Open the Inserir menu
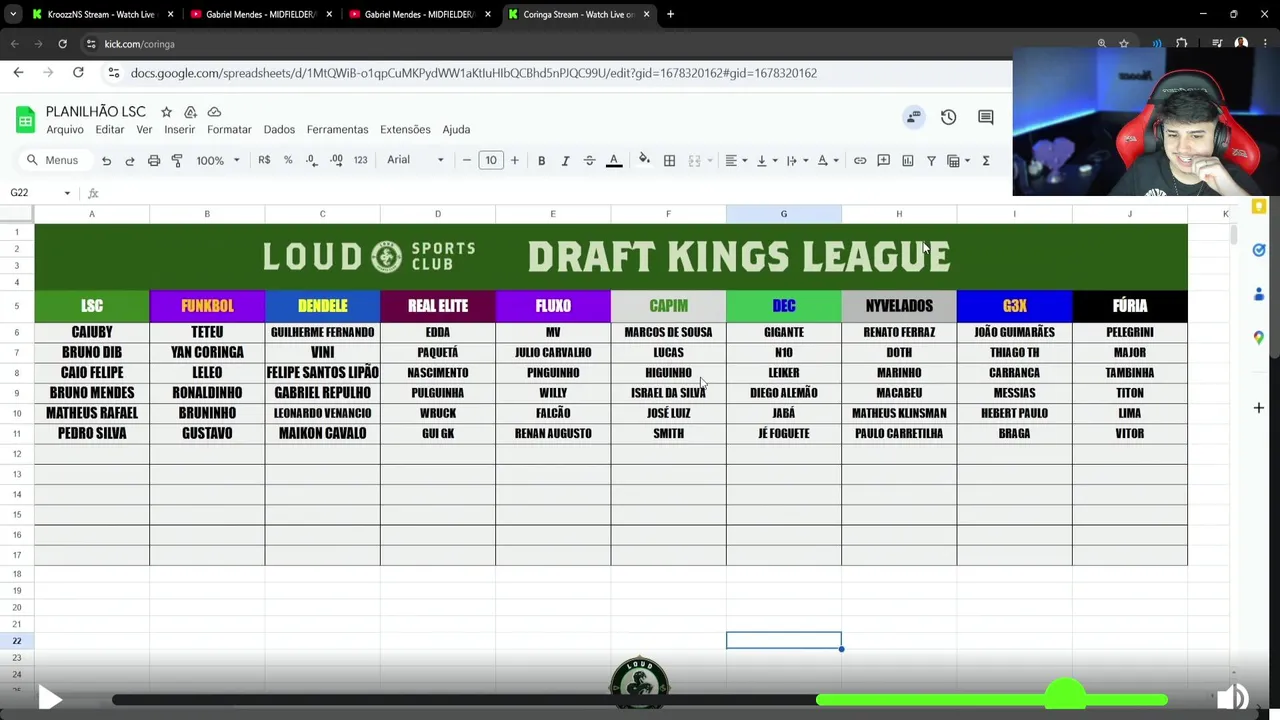 point(180,129)
